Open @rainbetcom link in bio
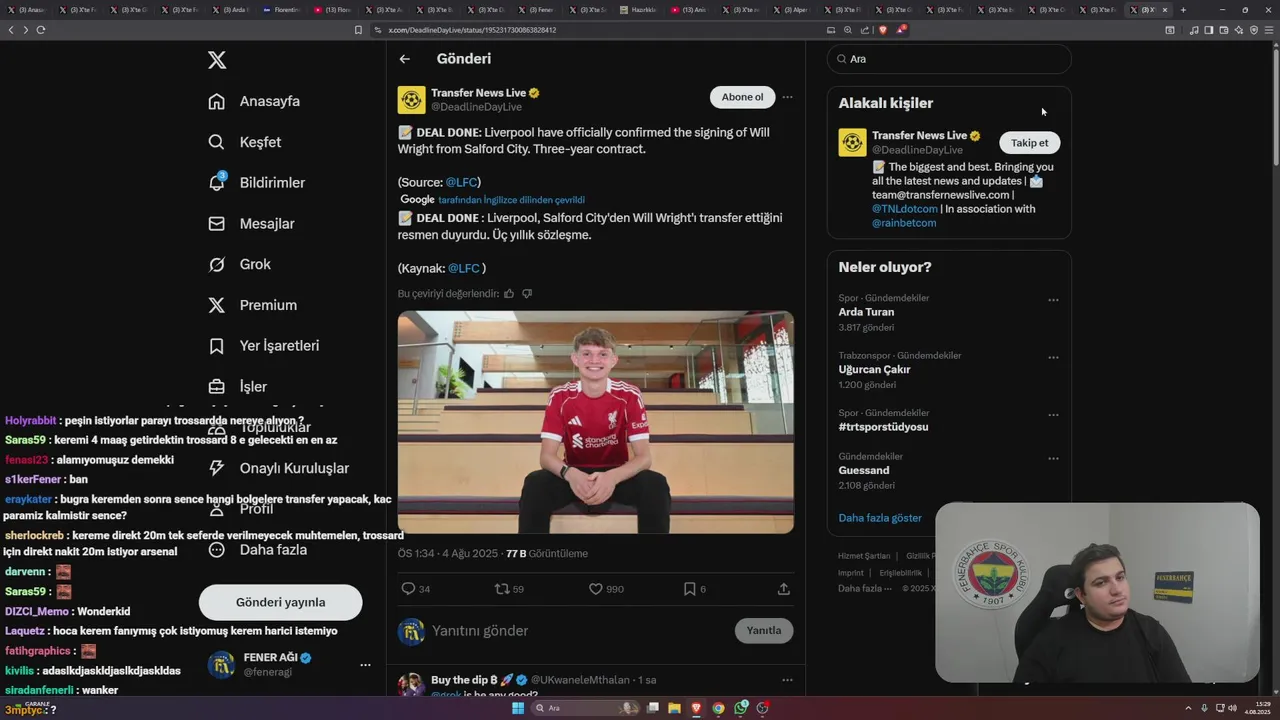 point(904,223)
